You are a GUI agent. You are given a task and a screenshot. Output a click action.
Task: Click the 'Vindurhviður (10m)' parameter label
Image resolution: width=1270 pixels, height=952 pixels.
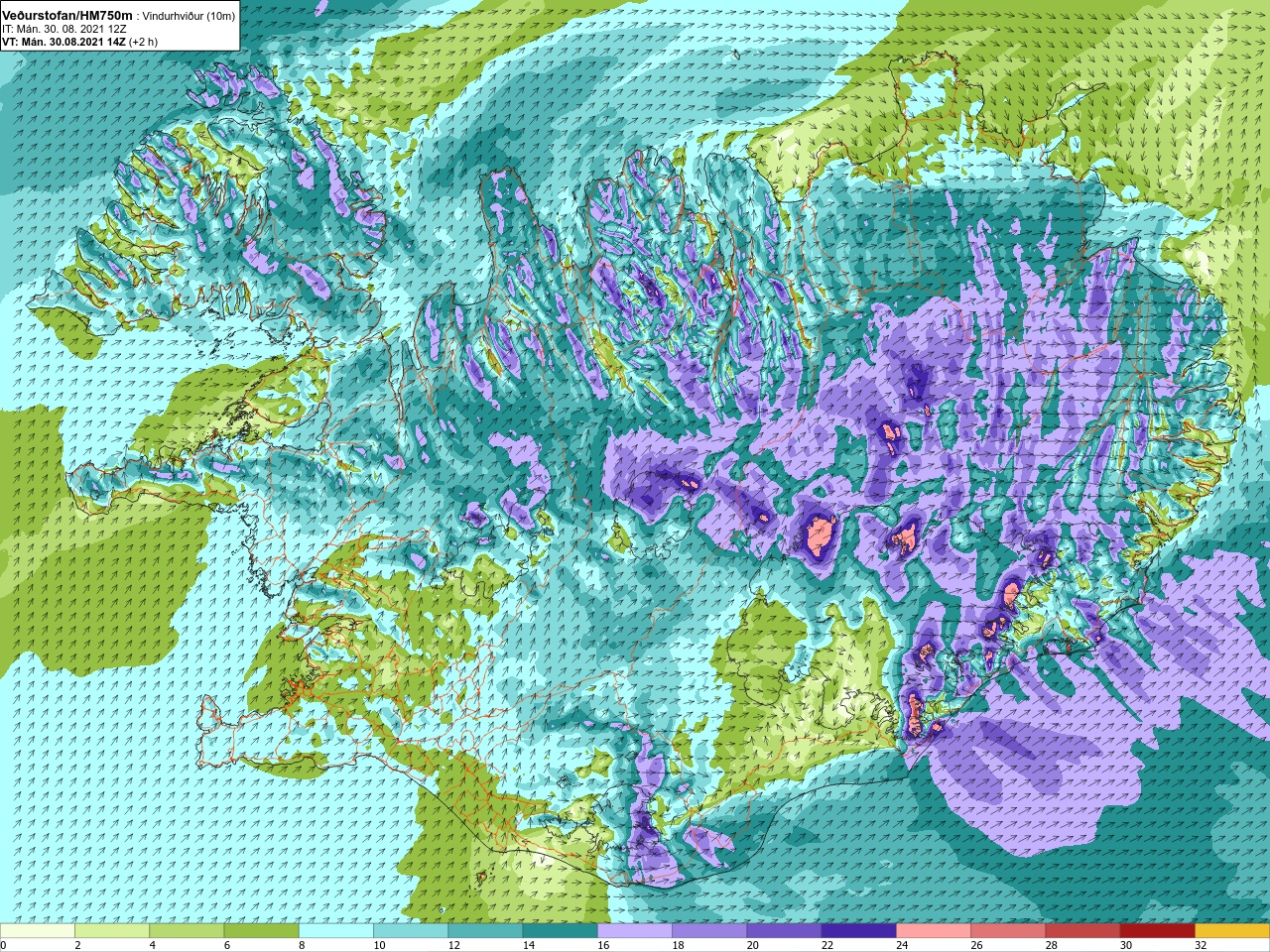190,16
